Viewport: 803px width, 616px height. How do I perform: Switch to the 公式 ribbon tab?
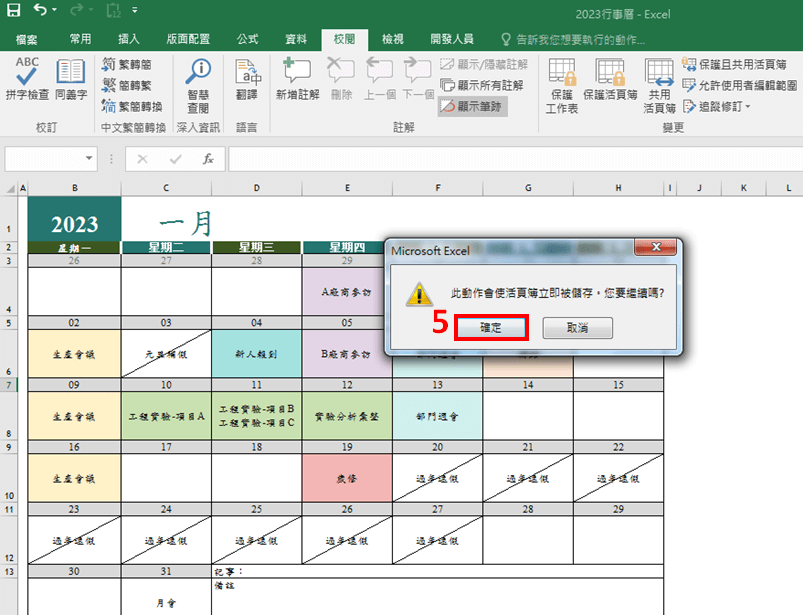point(247,39)
